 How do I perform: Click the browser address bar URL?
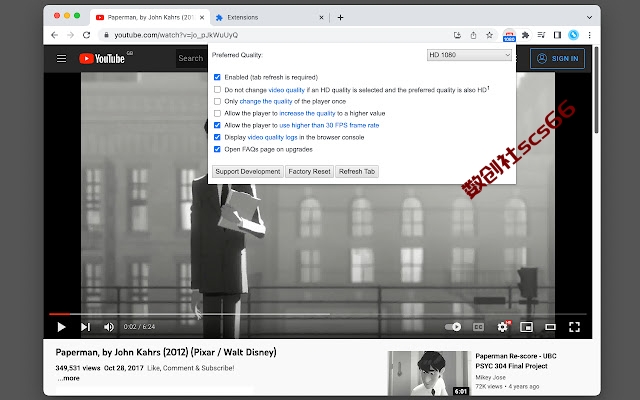(x=176, y=35)
